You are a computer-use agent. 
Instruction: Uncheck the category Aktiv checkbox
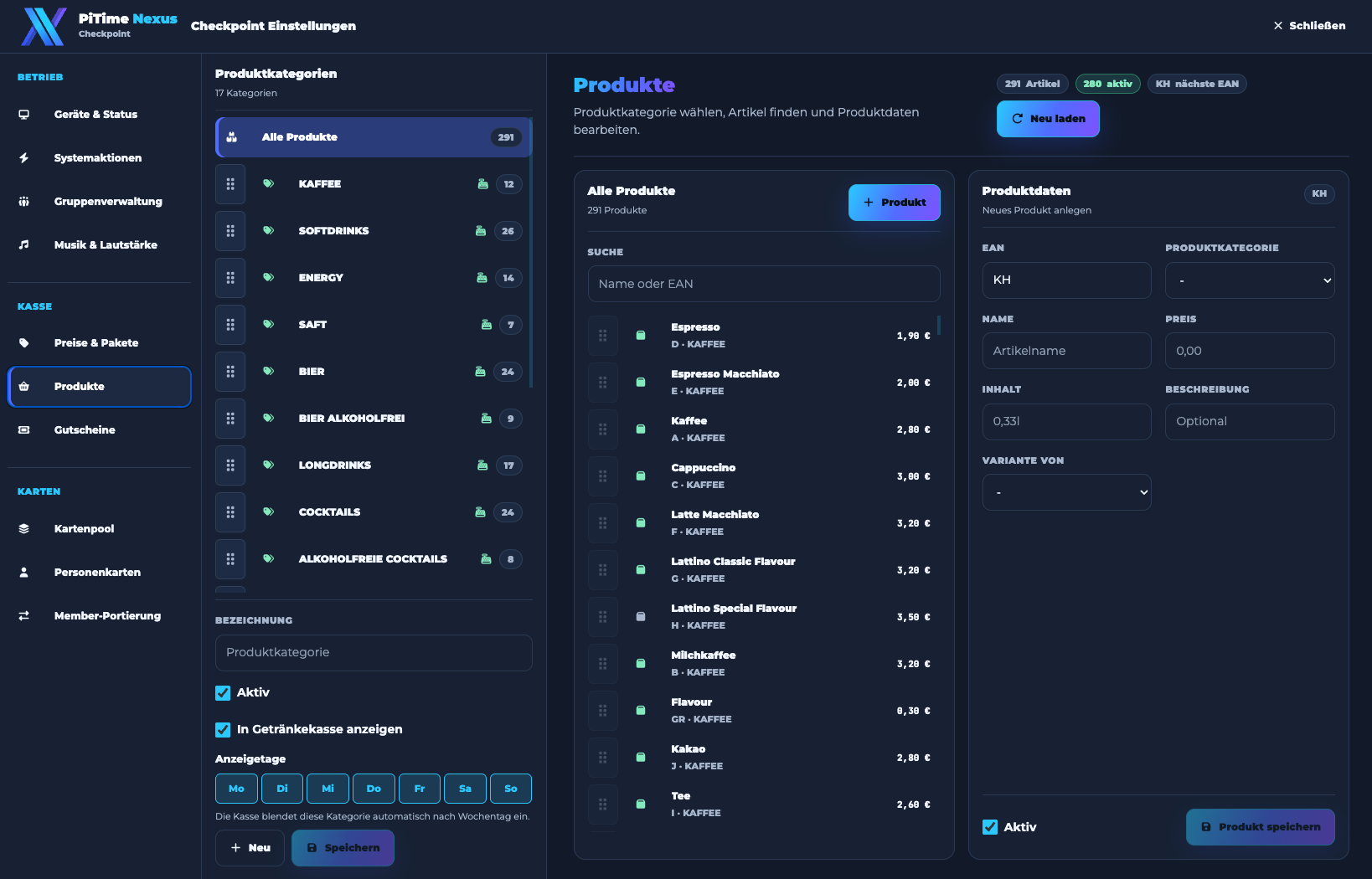point(223,693)
